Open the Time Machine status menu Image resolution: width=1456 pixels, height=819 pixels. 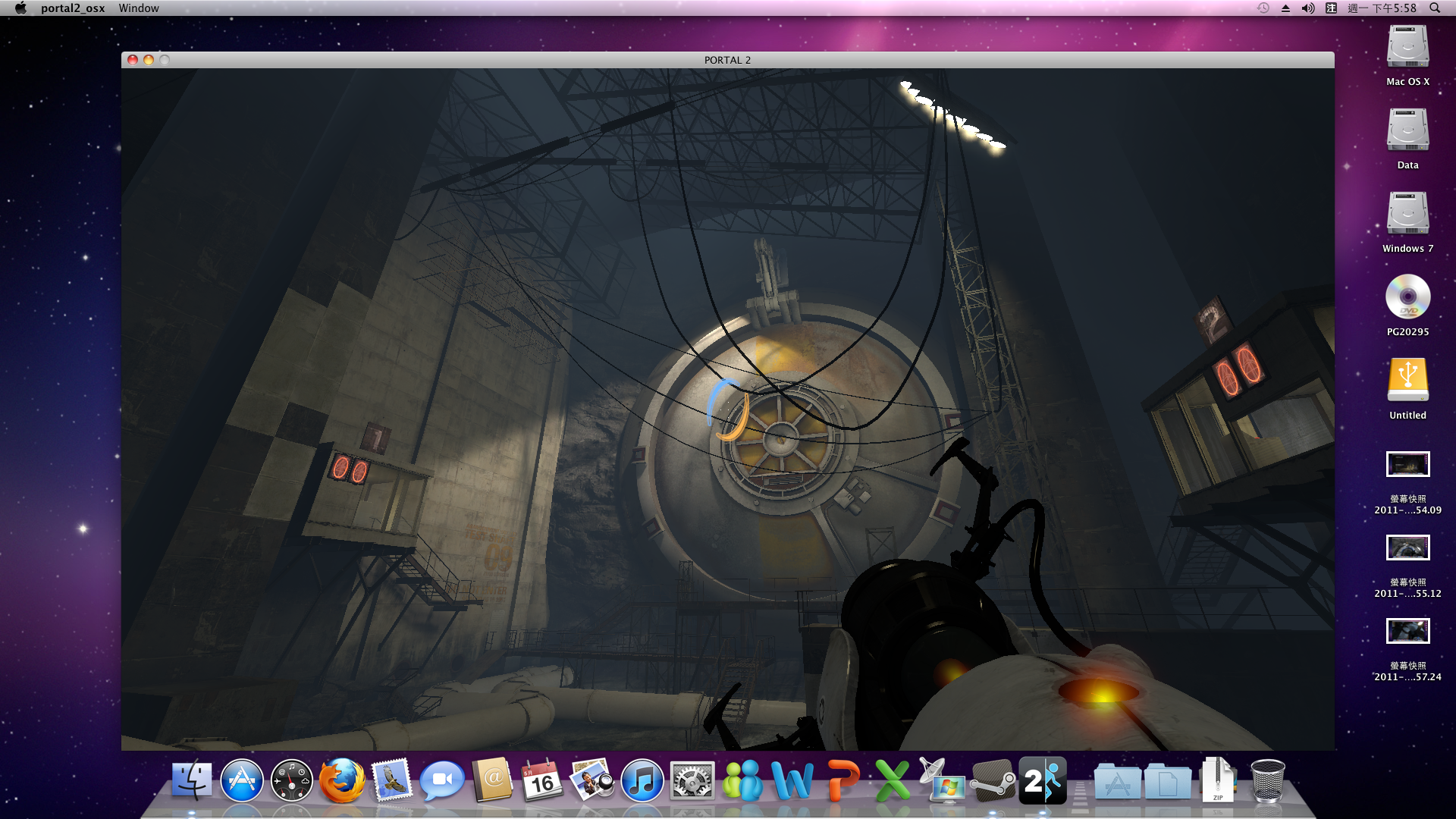click(x=1263, y=8)
